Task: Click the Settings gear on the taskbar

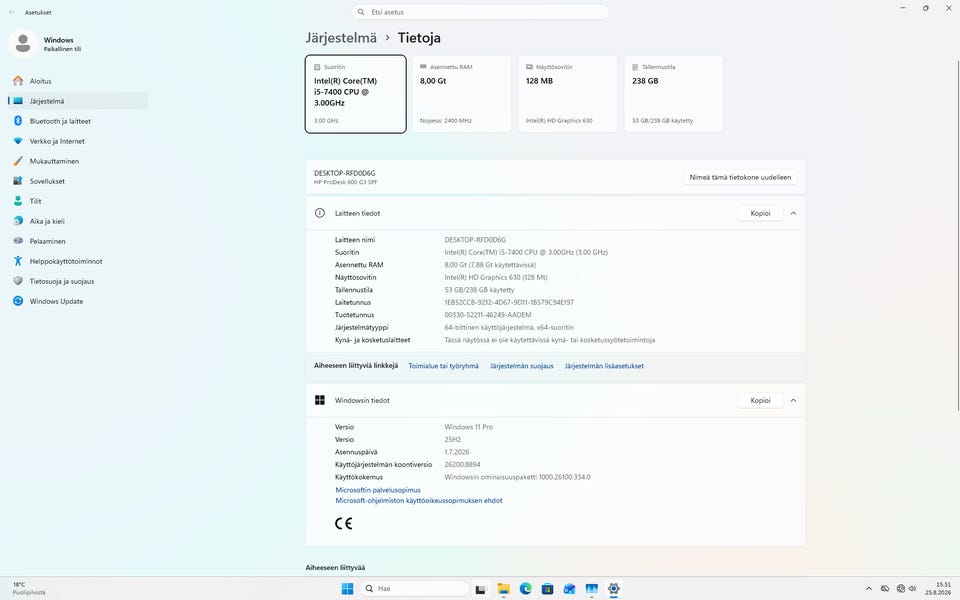Action: click(x=613, y=589)
